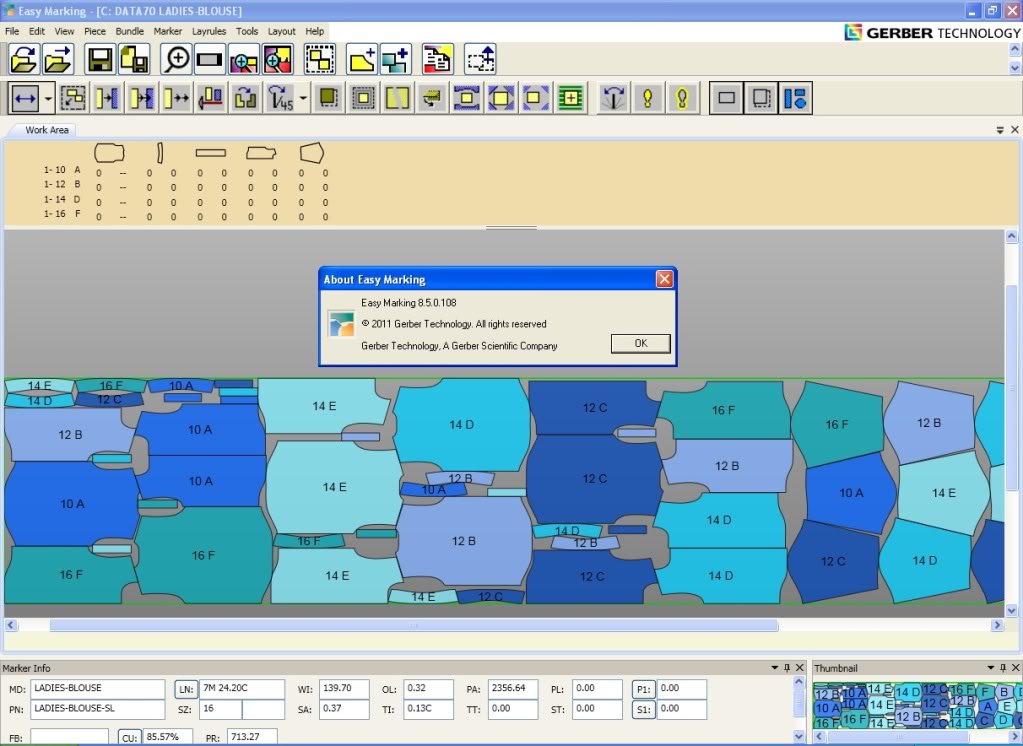Open the Thumbnail panel dropdown arrow
This screenshot has width=1023, height=746.
click(991, 668)
